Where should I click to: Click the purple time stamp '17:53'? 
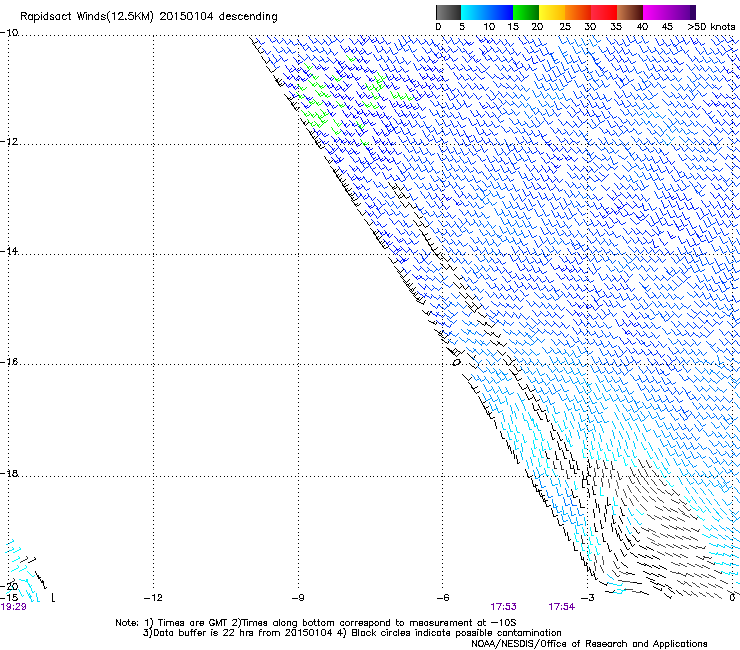[504, 607]
